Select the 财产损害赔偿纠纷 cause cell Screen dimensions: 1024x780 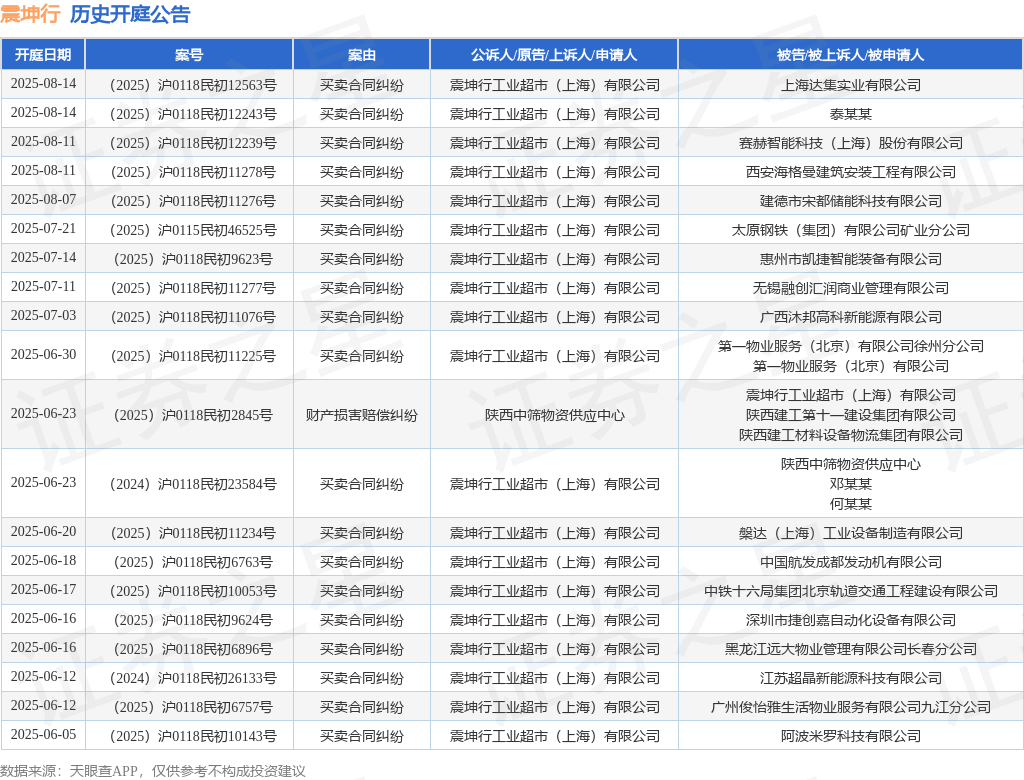(362, 415)
